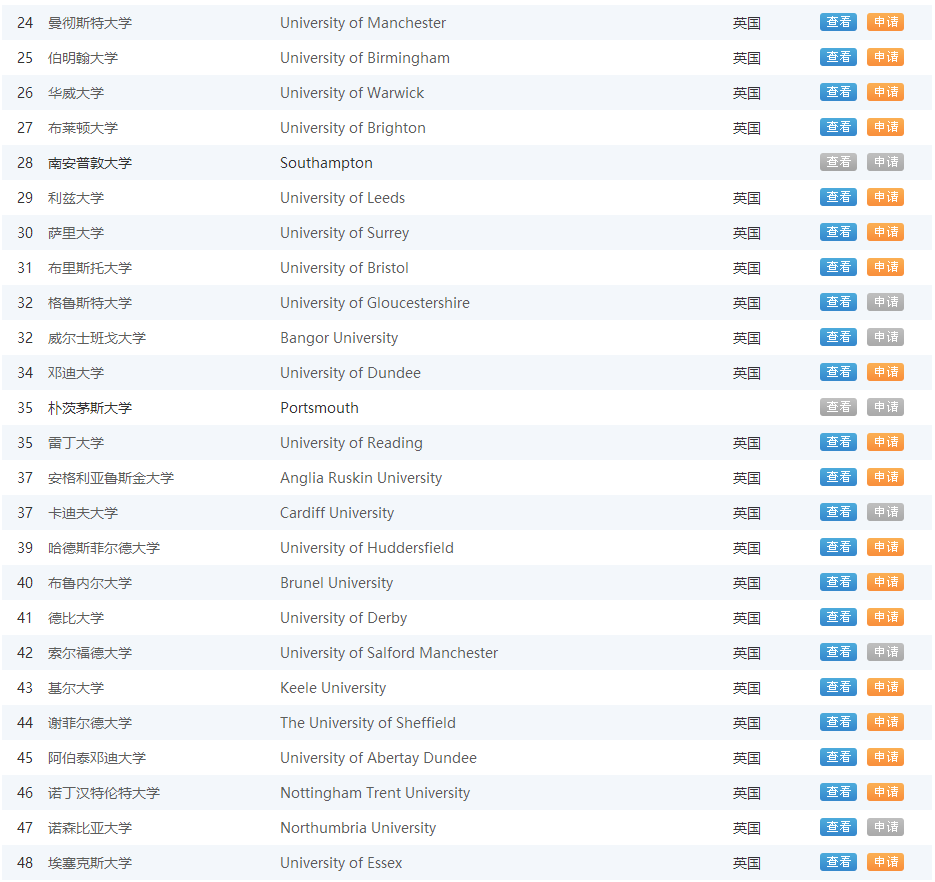The height and width of the screenshot is (882, 935).
Task: Click 申请 for Brunel University
Action: 885,582
